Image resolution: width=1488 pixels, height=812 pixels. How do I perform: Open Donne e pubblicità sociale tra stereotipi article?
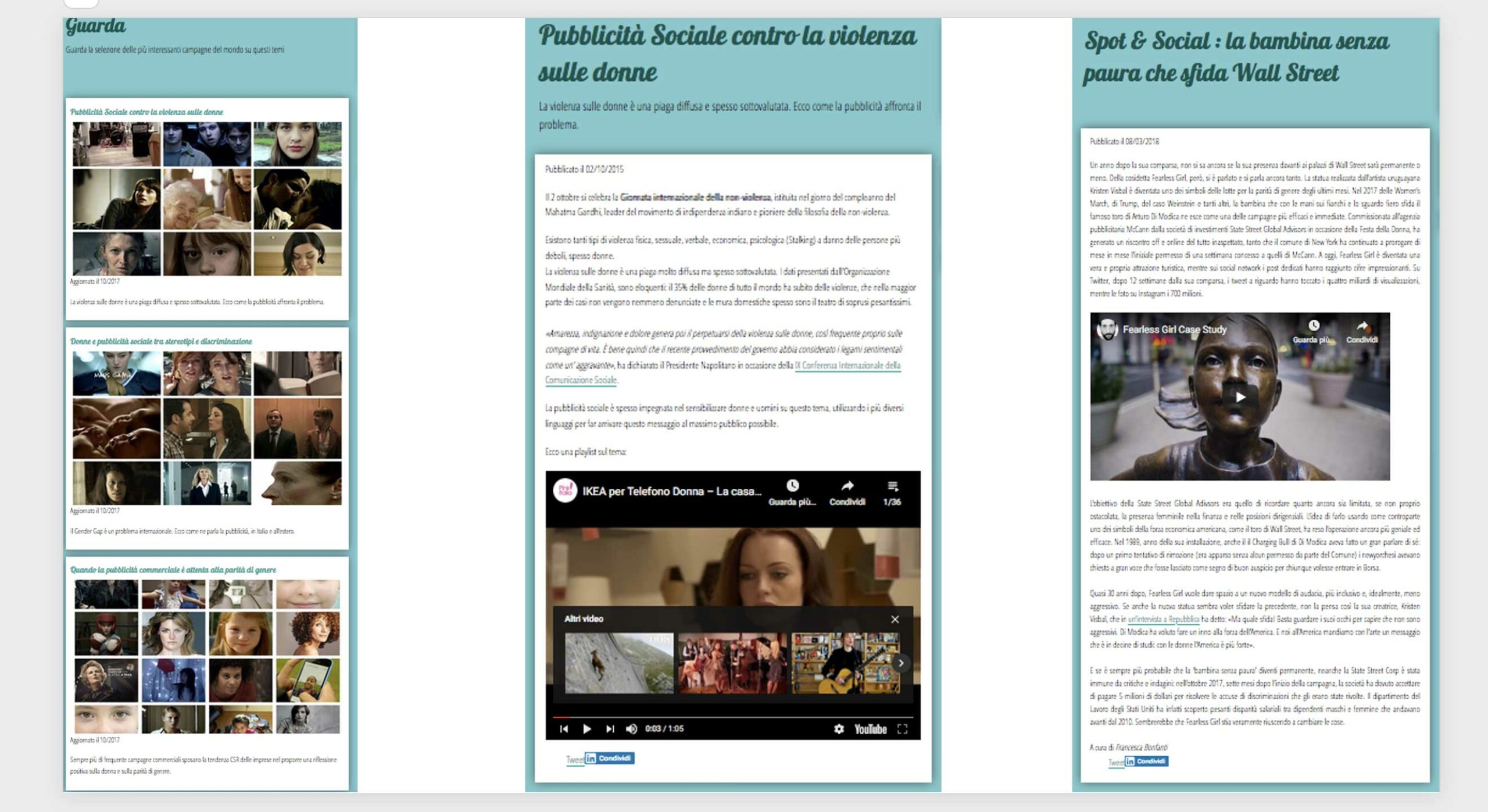point(161,341)
